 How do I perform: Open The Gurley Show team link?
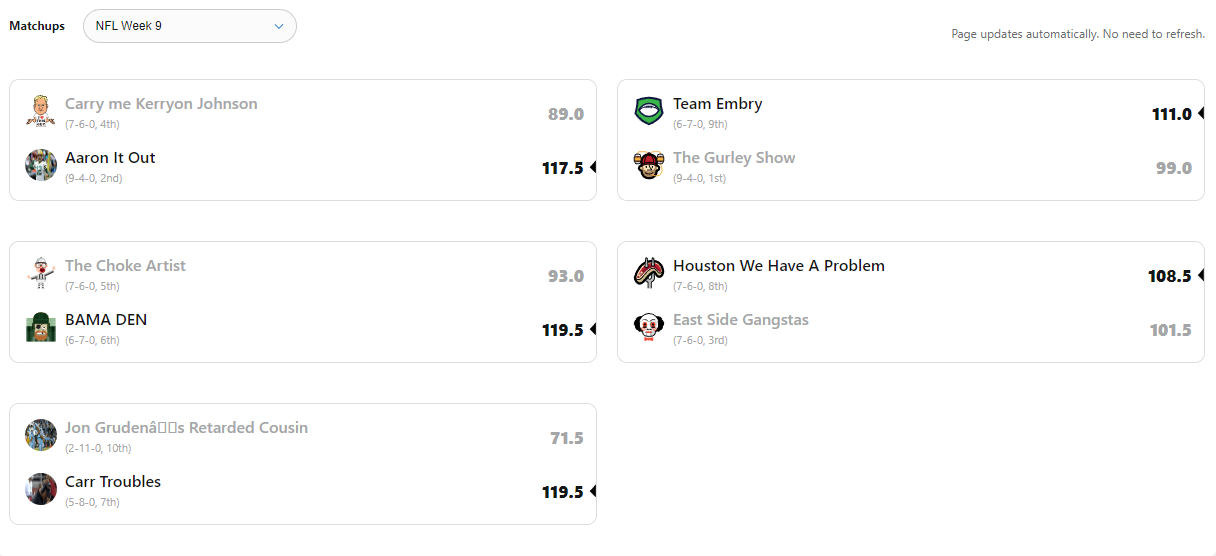pyautogui.click(x=734, y=158)
